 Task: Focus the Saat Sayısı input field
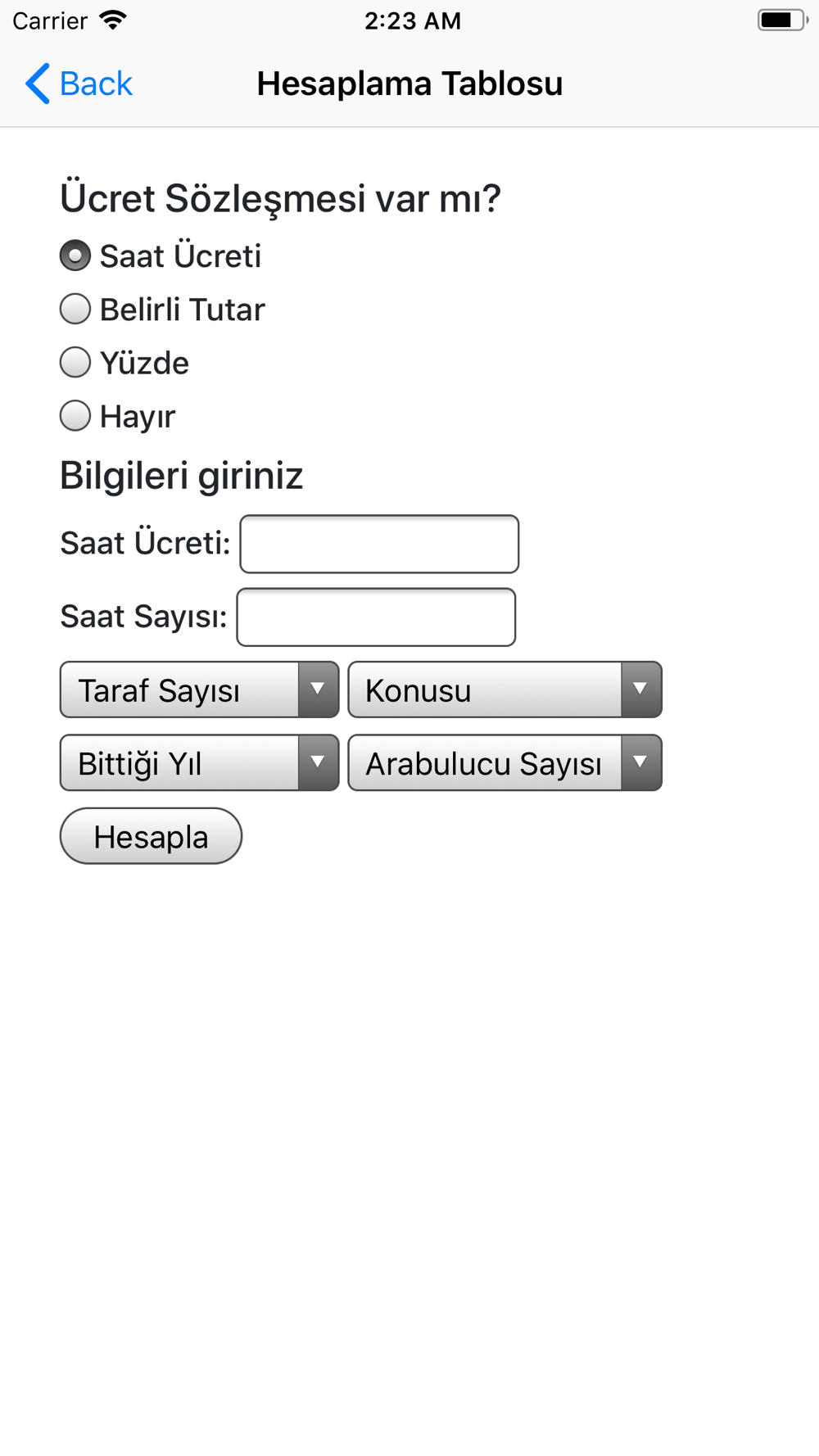[376, 617]
